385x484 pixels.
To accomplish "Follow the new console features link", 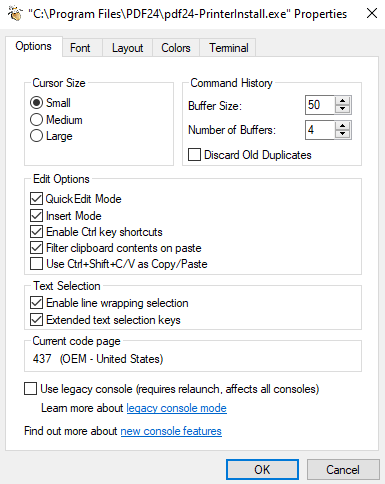I will click(x=171, y=431).
